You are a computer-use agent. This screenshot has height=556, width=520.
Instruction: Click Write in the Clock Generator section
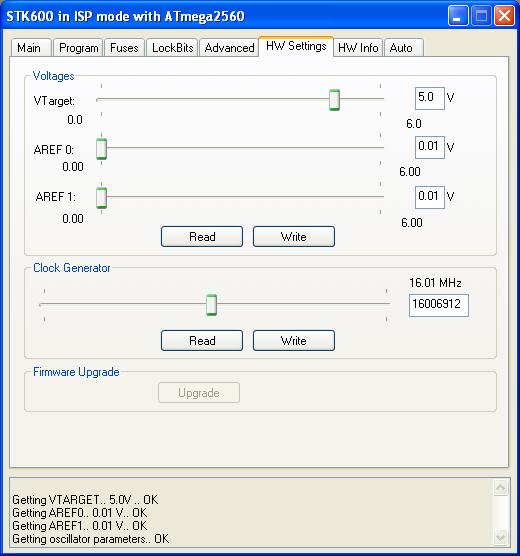click(294, 340)
